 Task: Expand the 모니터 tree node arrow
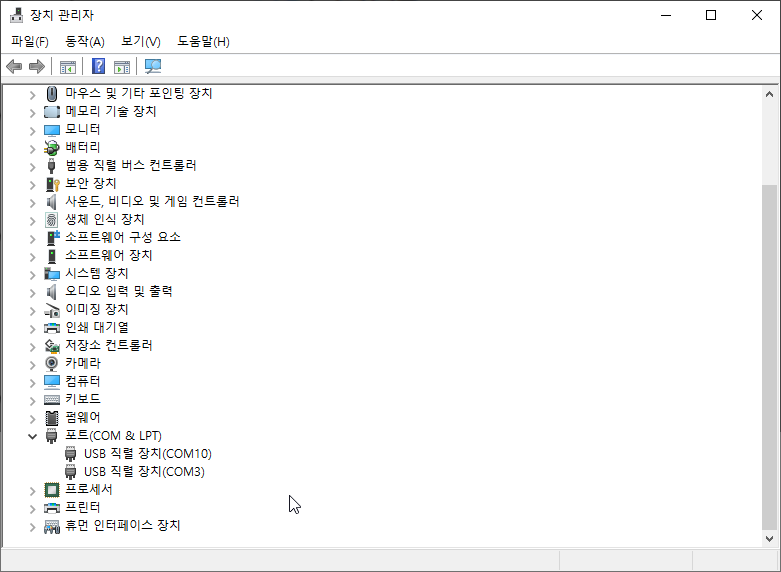pos(32,131)
